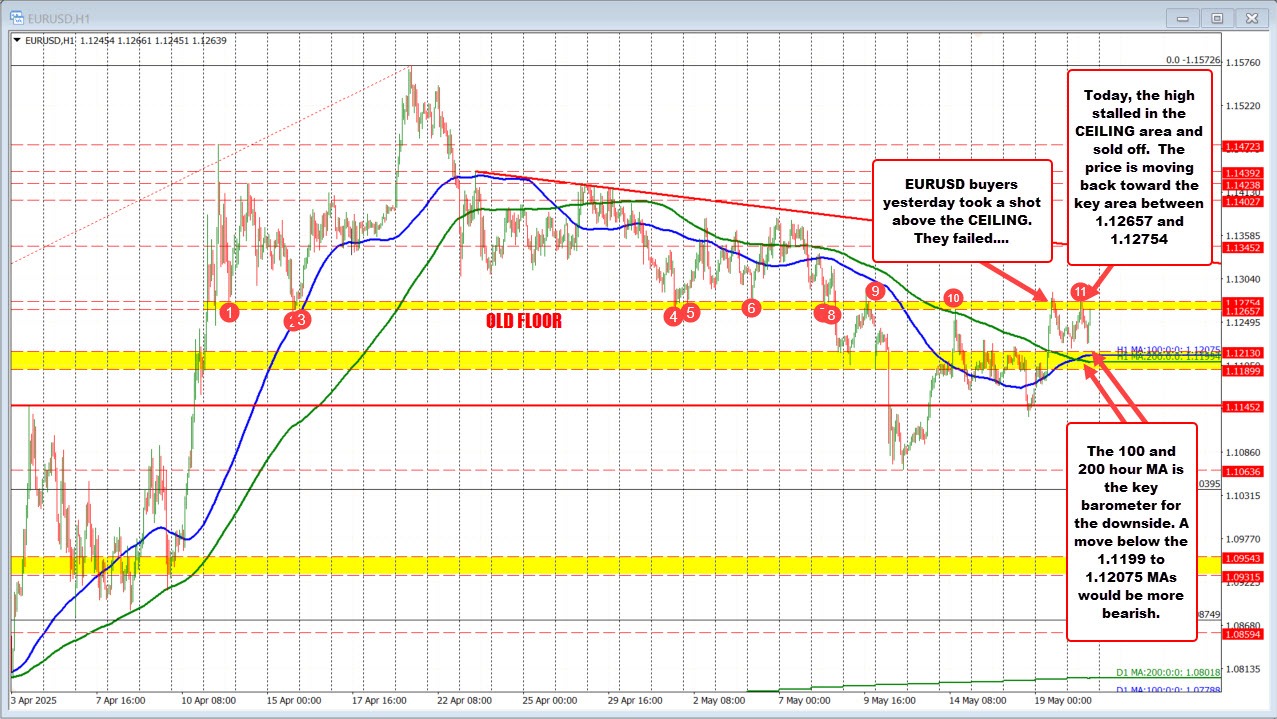
Task: Click the circled number 10 badge
Action: [x=952, y=297]
